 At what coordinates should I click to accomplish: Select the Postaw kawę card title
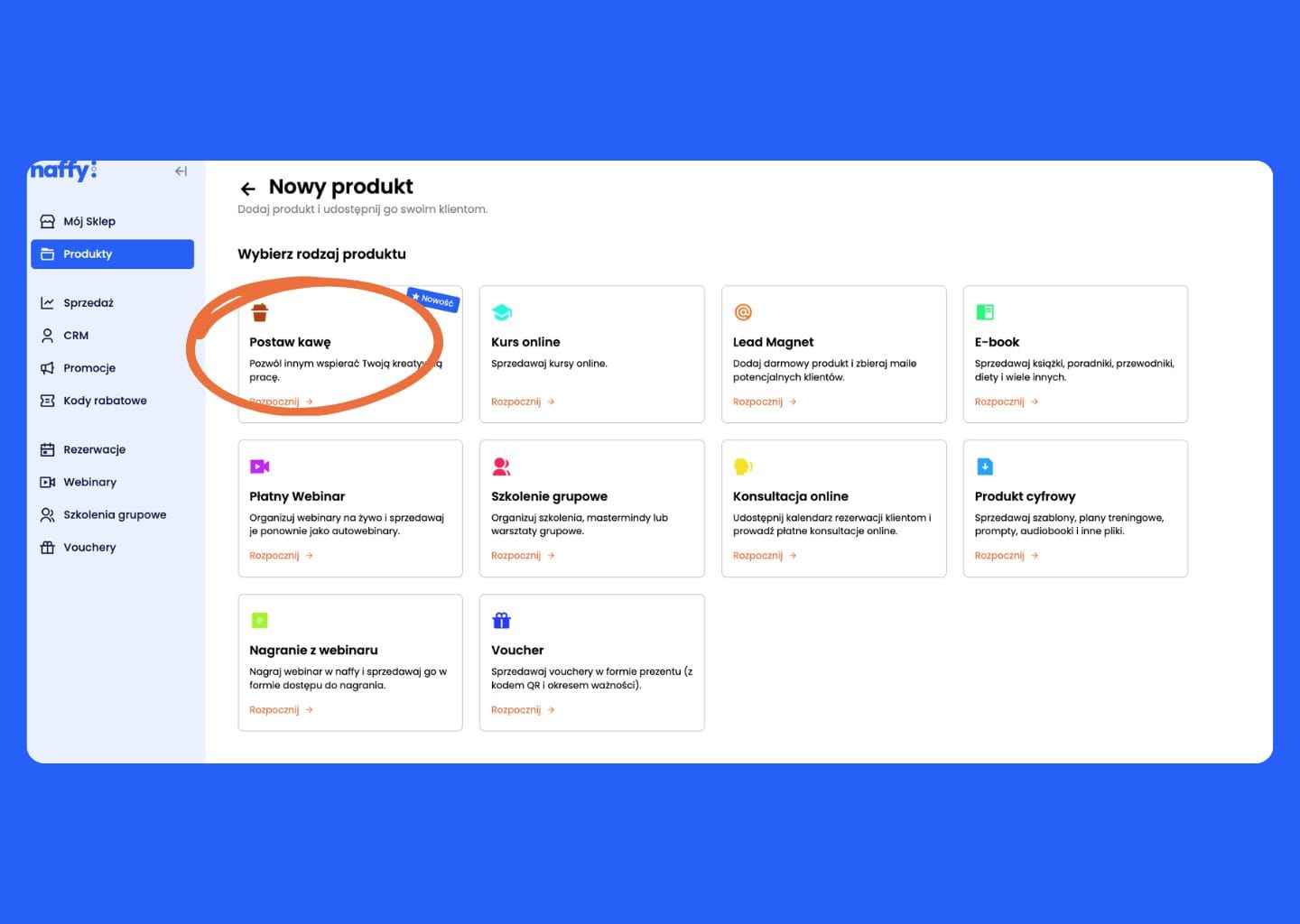pyautogui.click(x=290, y=342)
